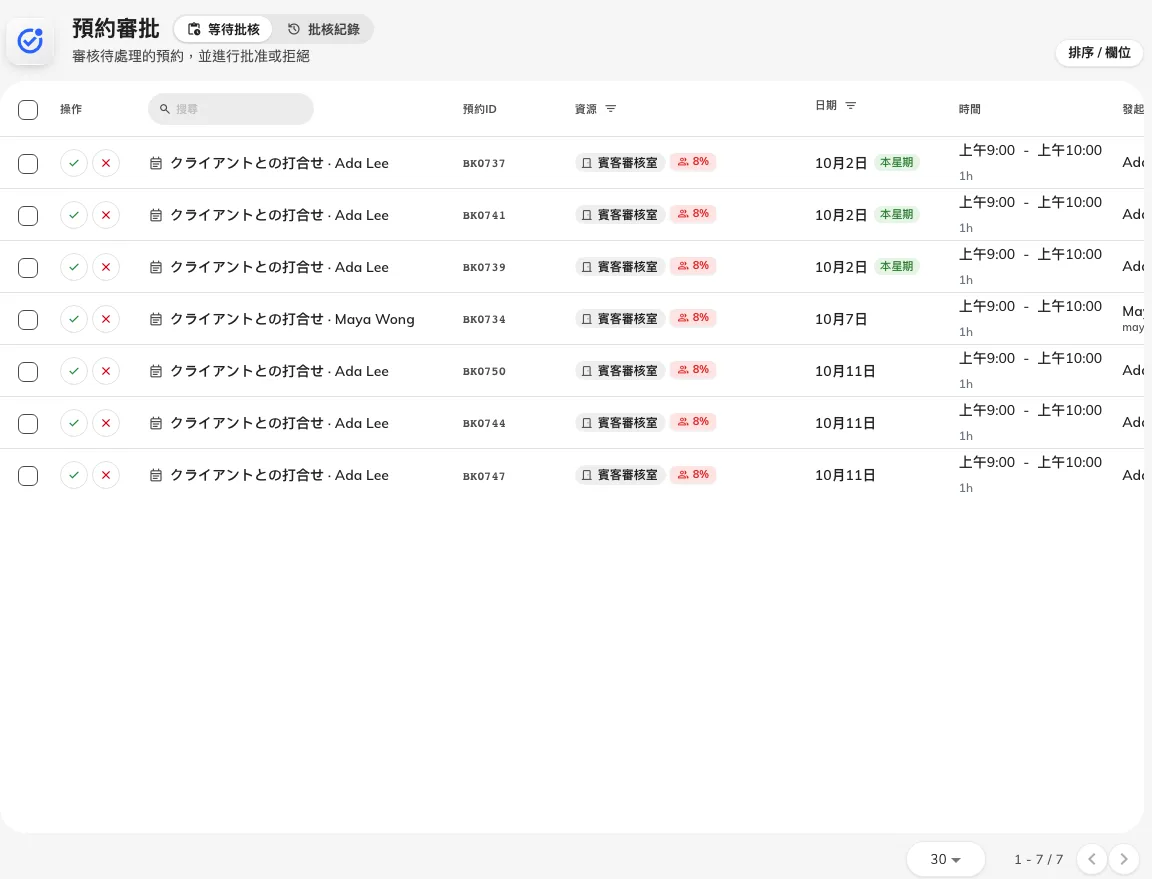Click the 預約審批 app logo icon
This screenshot has height=879, width=1152.
[30, 41]
